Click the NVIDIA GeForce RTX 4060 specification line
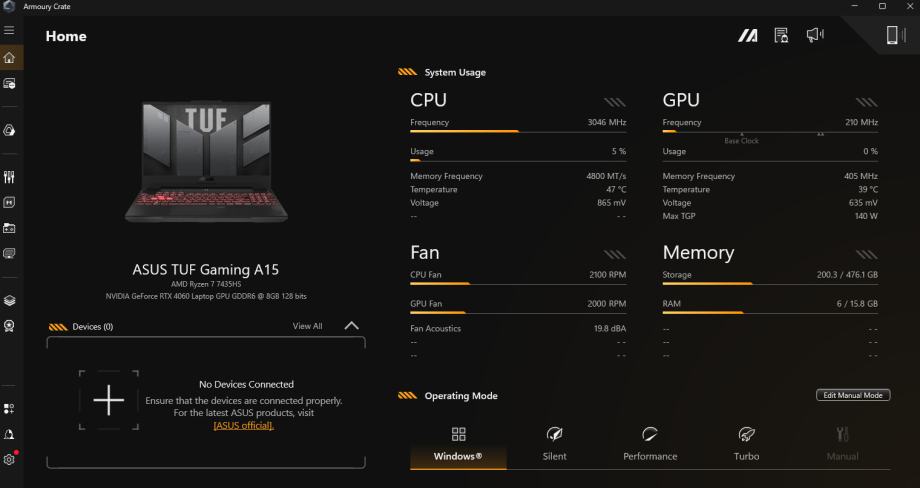 [x=206, y=296]
